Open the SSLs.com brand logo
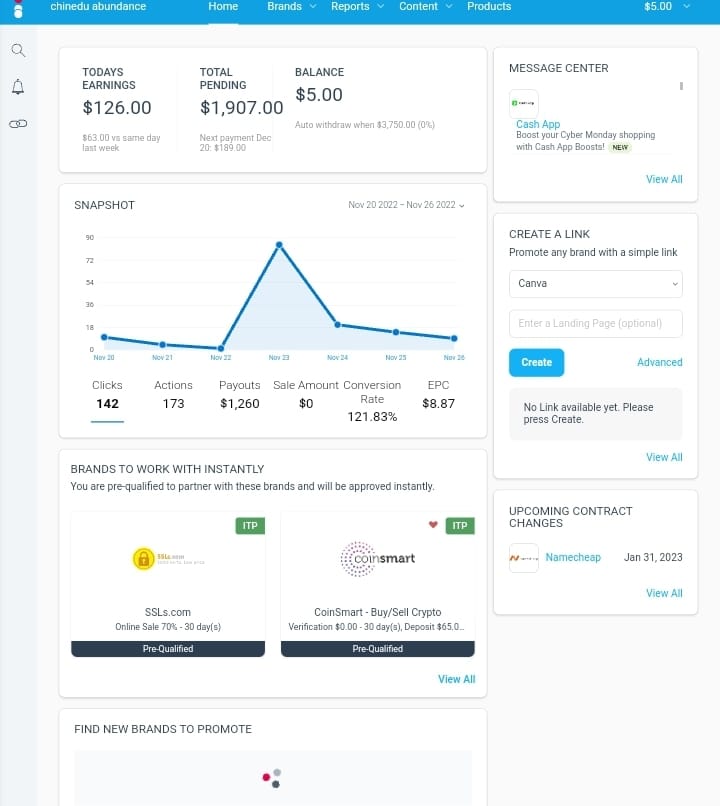 point(168,559)
